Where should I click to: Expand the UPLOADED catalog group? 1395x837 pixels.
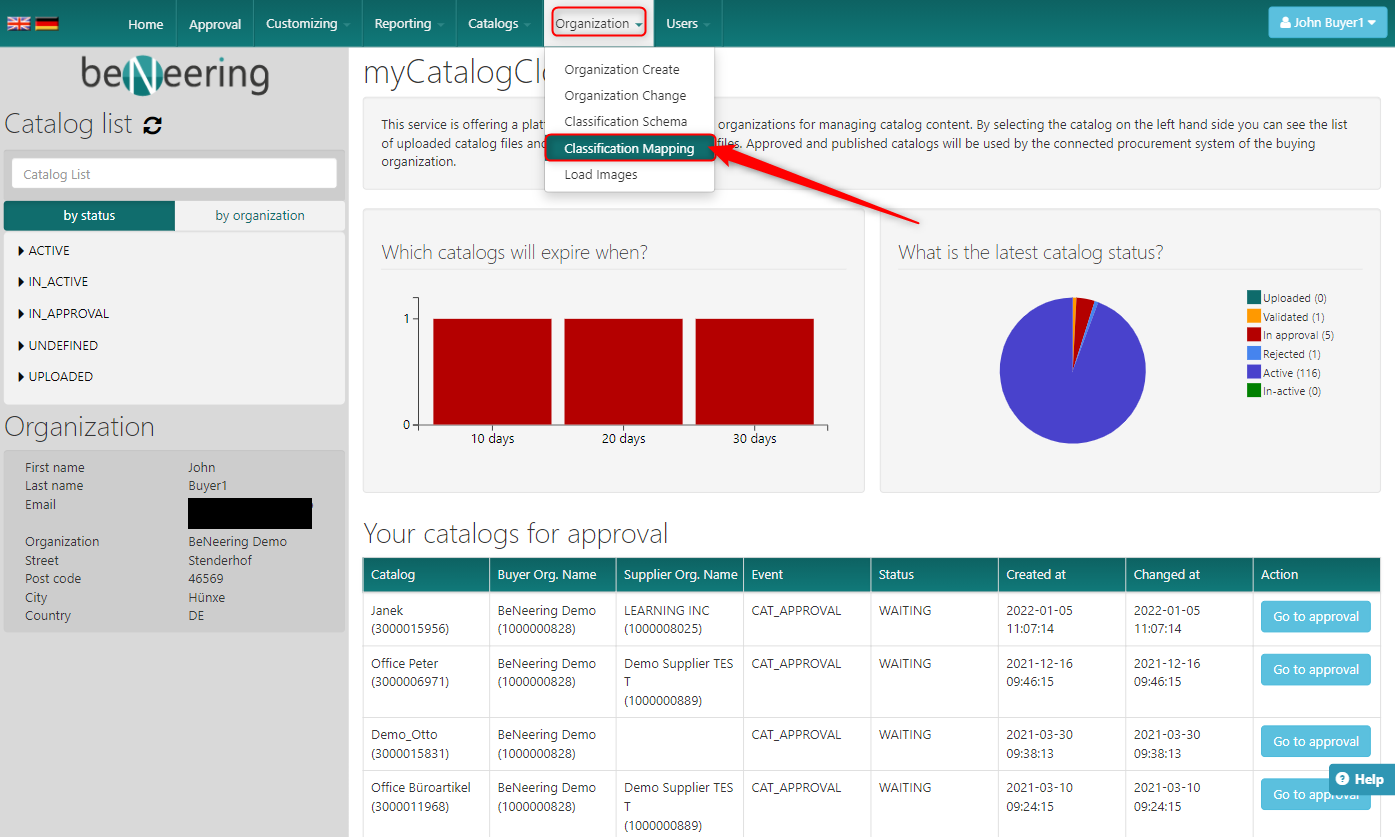[x=60, y=377]
